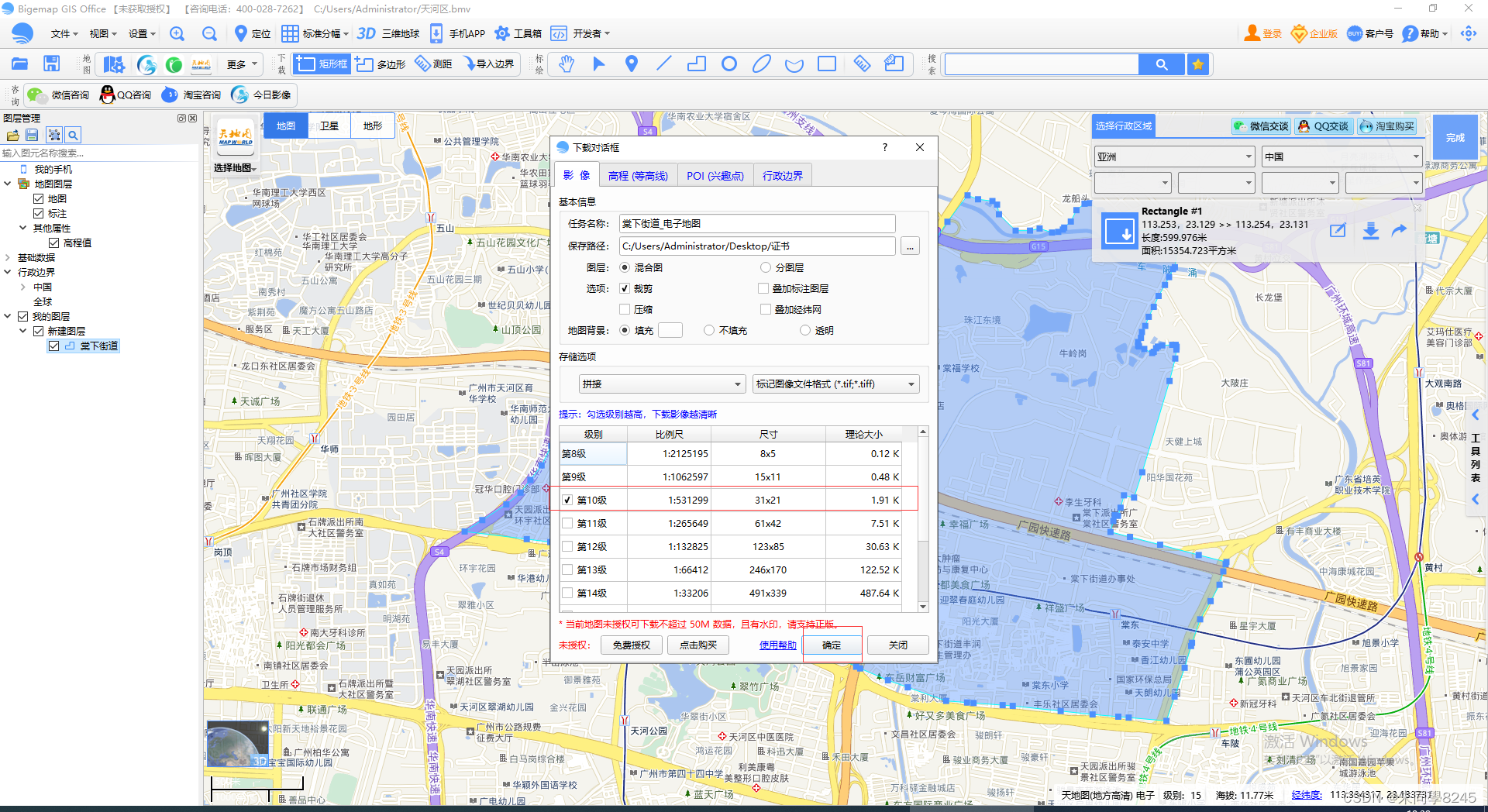Image resolution: width=1488 pixels, height=812 pixels.
Task: Open the toolbox menu
Action: tap(518, 33)
